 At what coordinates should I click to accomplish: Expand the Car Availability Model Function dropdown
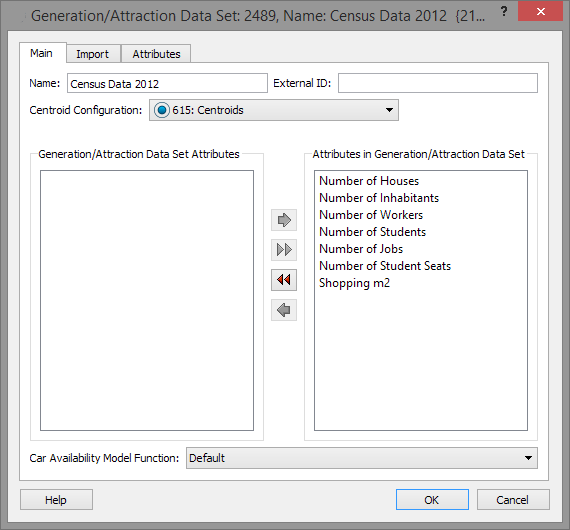click(x=362, y=458)
